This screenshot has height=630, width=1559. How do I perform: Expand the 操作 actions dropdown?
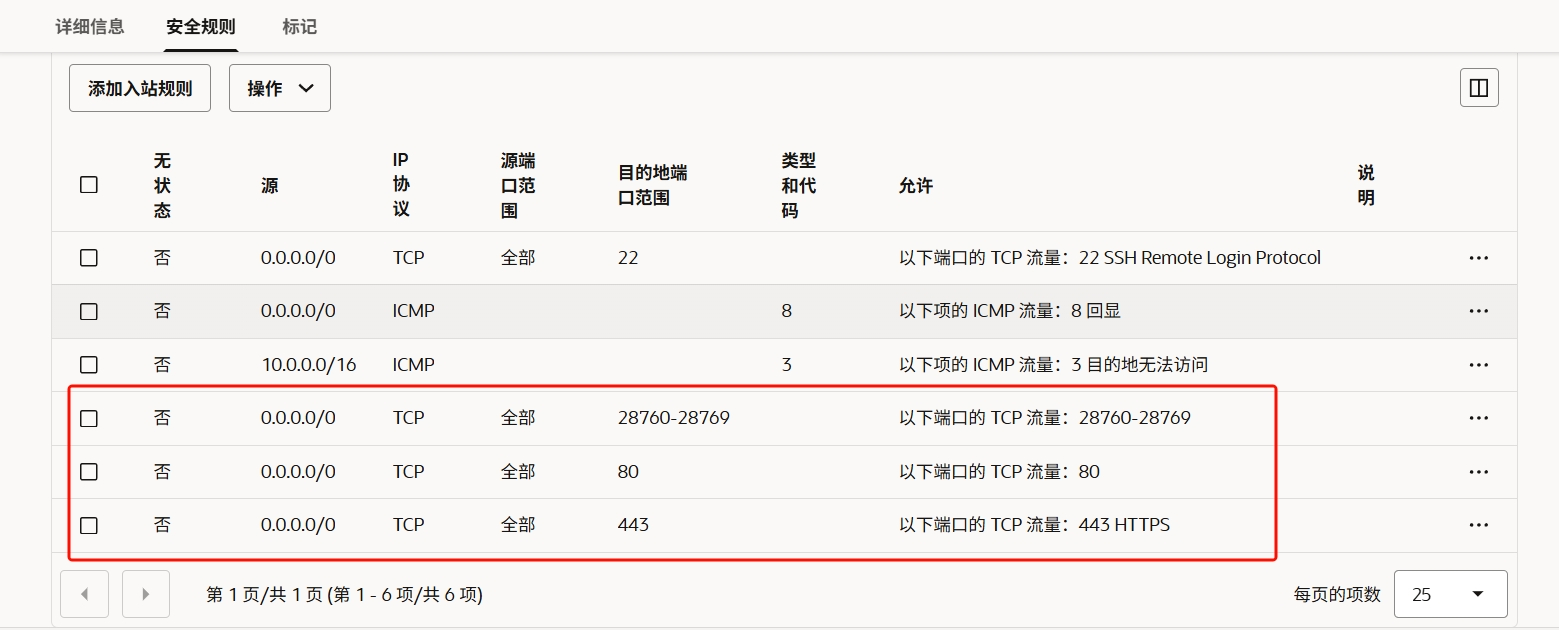[280, 88]
